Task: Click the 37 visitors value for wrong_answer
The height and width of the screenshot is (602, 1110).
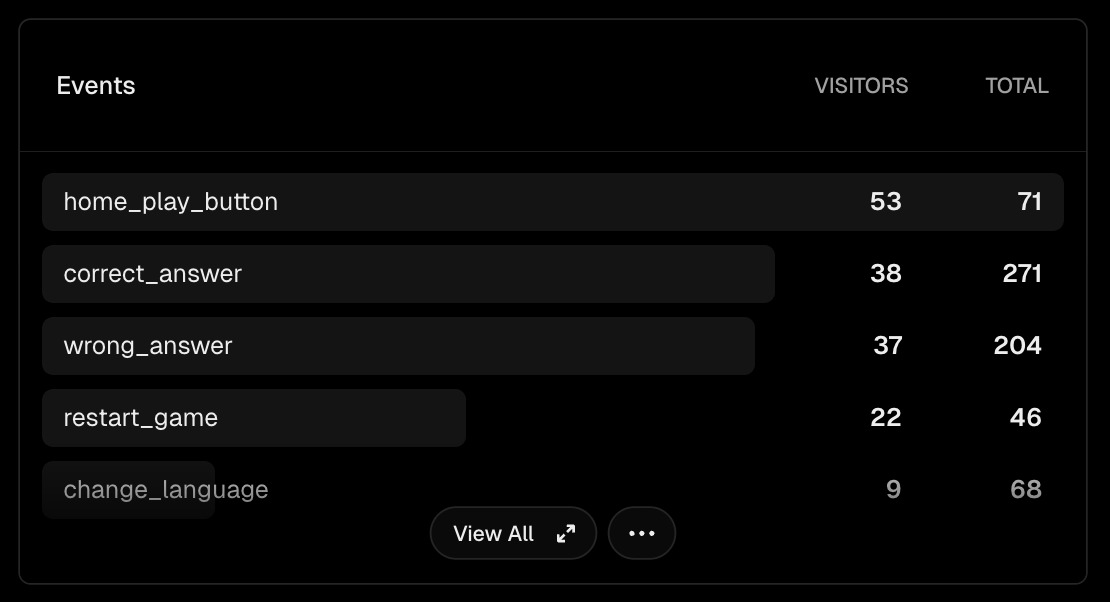Action: pos(887,346)
